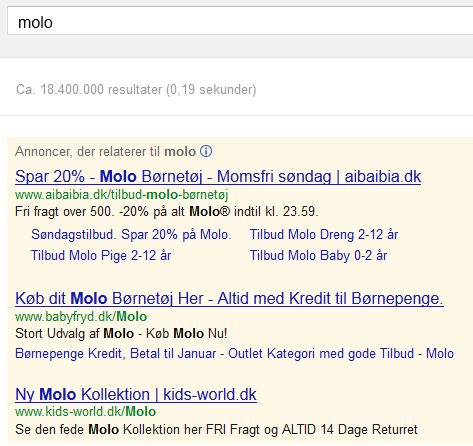
Task: Click the www.babyfryd.dk/Molo green URL
Action: [x=81, y=317]
